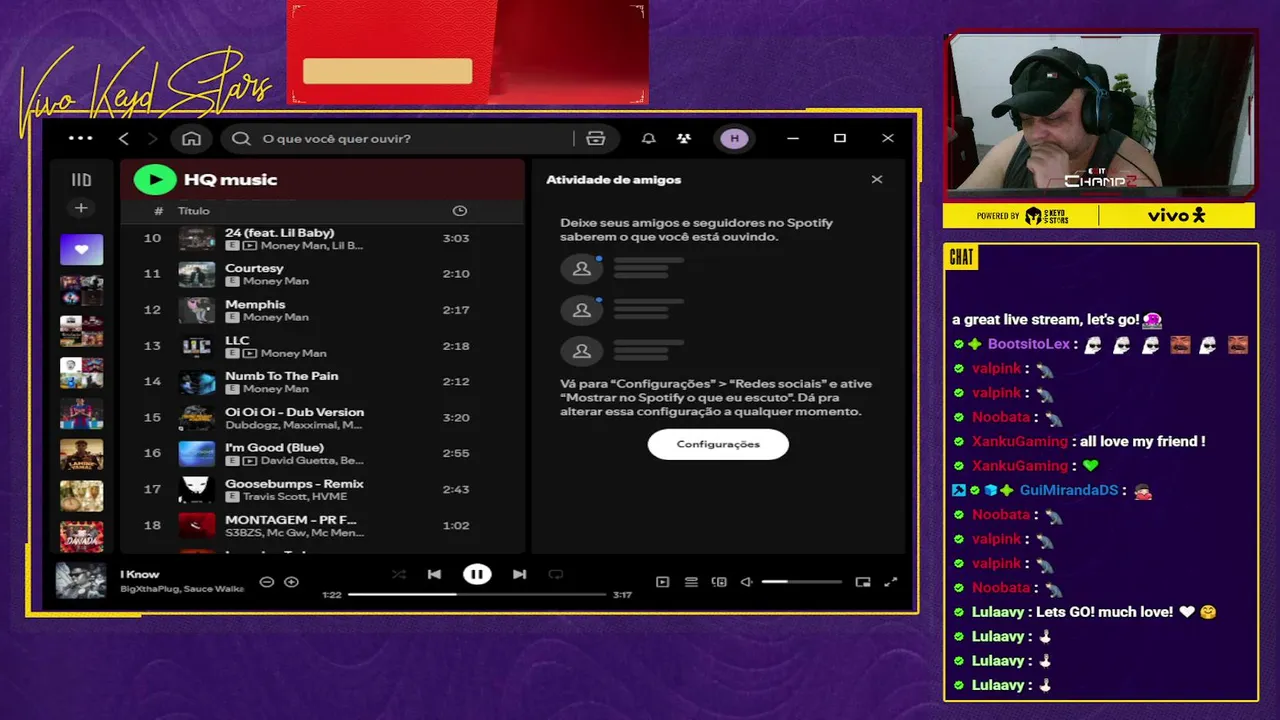The image size is (1280, 720).
Task: Select track 18 'MONTAGEM - PR F...'
Action: click(x=322, y=526)
